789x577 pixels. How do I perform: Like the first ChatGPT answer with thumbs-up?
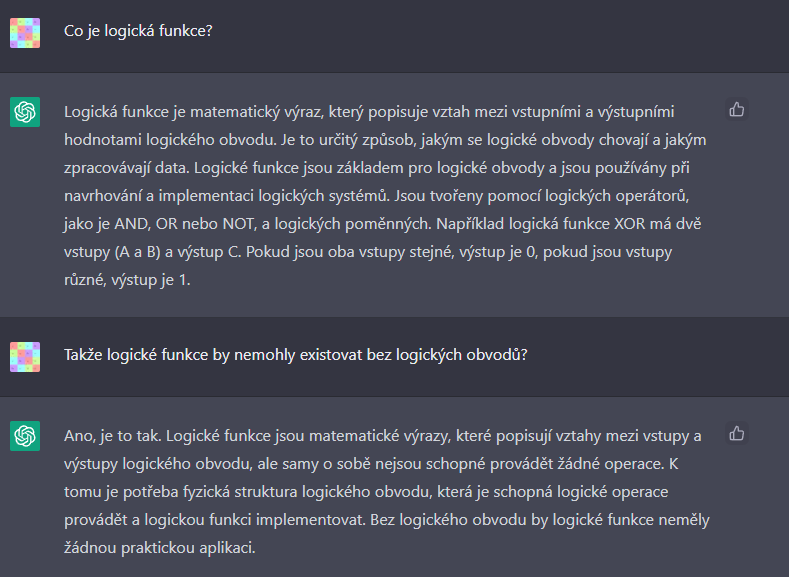point(737,110)
